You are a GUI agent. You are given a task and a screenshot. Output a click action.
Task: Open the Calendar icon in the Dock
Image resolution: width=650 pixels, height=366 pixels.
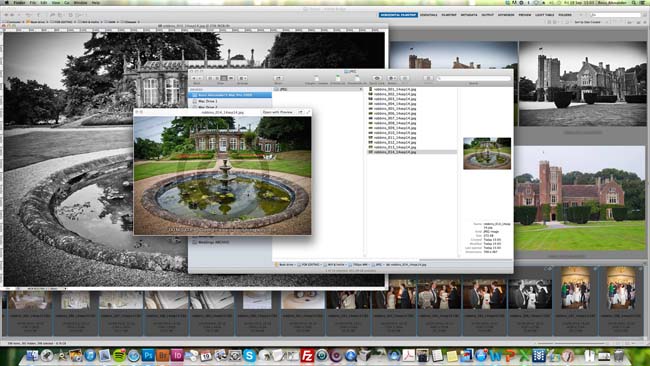[206, 355]
